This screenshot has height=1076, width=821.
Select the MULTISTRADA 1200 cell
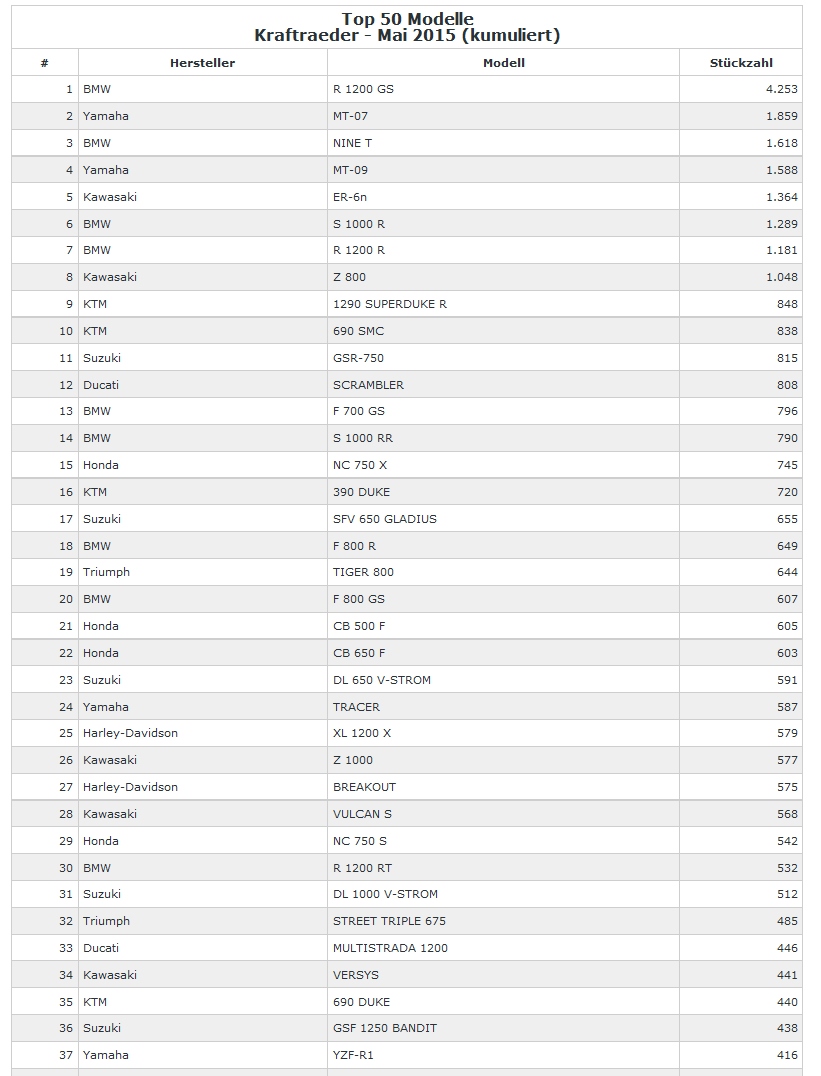pyautogui.click(x=390, y=948)
